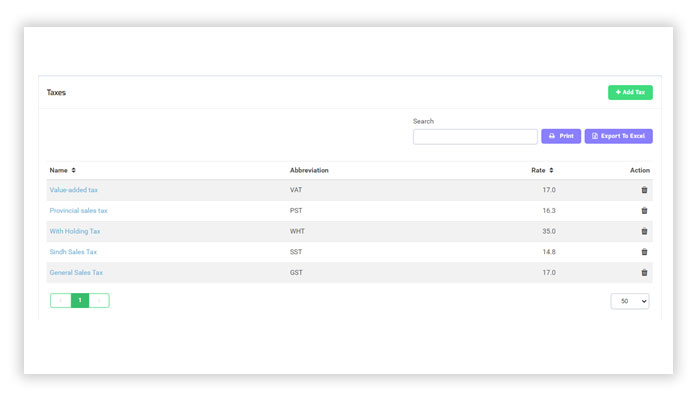
Task: Open the Sindh Sales Tax link
Action: 73,252
